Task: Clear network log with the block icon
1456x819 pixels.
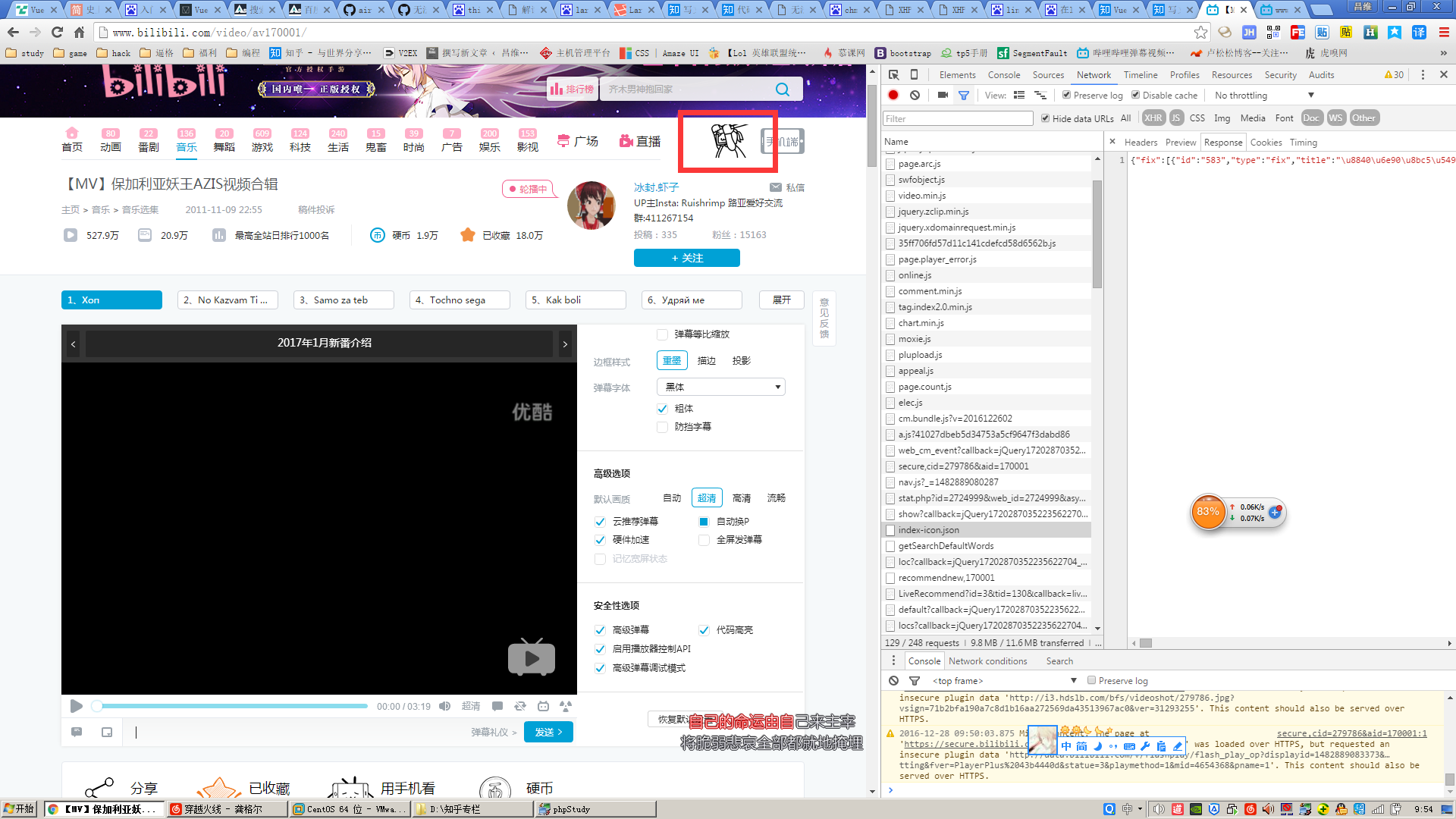Action: 915,96
